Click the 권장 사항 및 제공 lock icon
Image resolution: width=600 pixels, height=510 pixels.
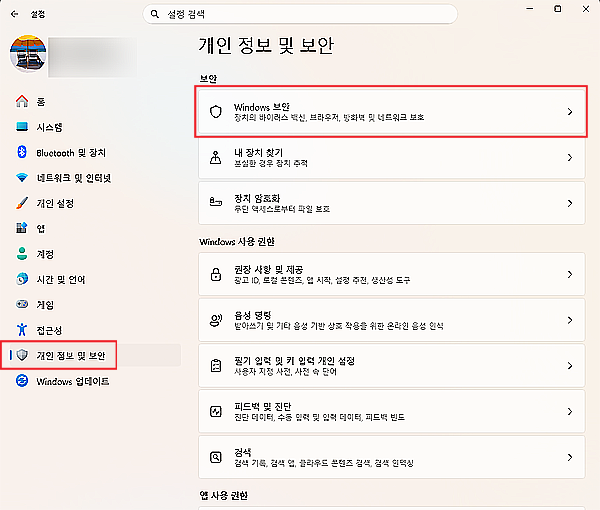pos(216,274)
